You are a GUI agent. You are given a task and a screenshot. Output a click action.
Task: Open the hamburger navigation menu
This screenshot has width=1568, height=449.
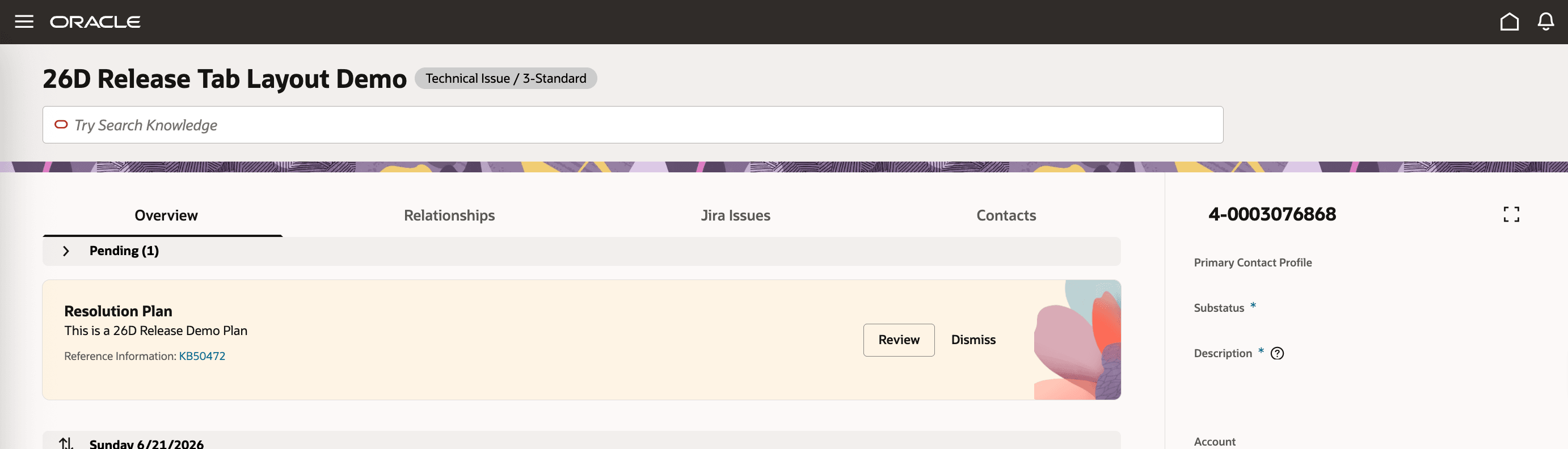tap(24, 22)
